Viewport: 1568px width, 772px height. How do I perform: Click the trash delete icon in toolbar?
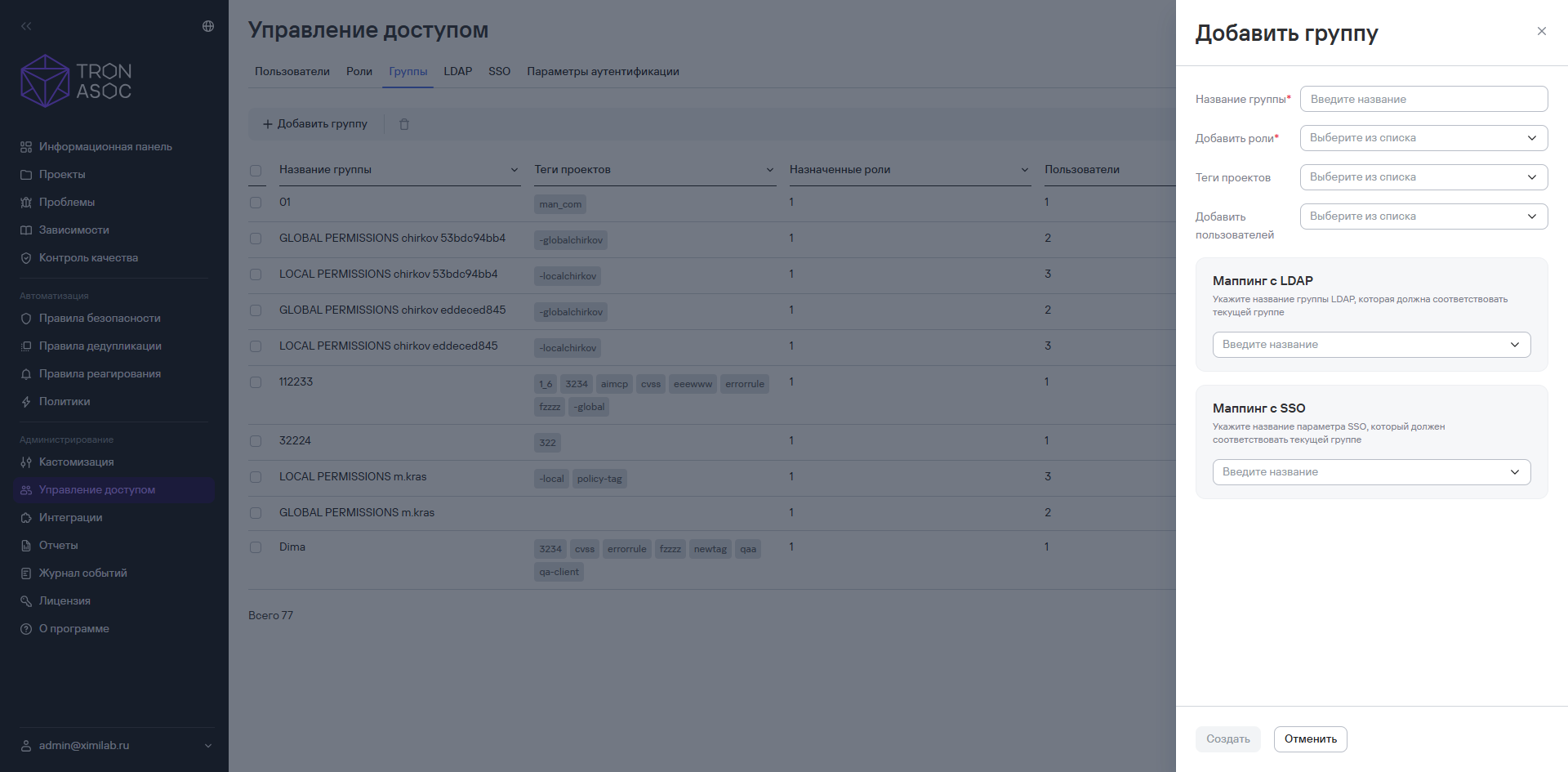tap(404, 124)
